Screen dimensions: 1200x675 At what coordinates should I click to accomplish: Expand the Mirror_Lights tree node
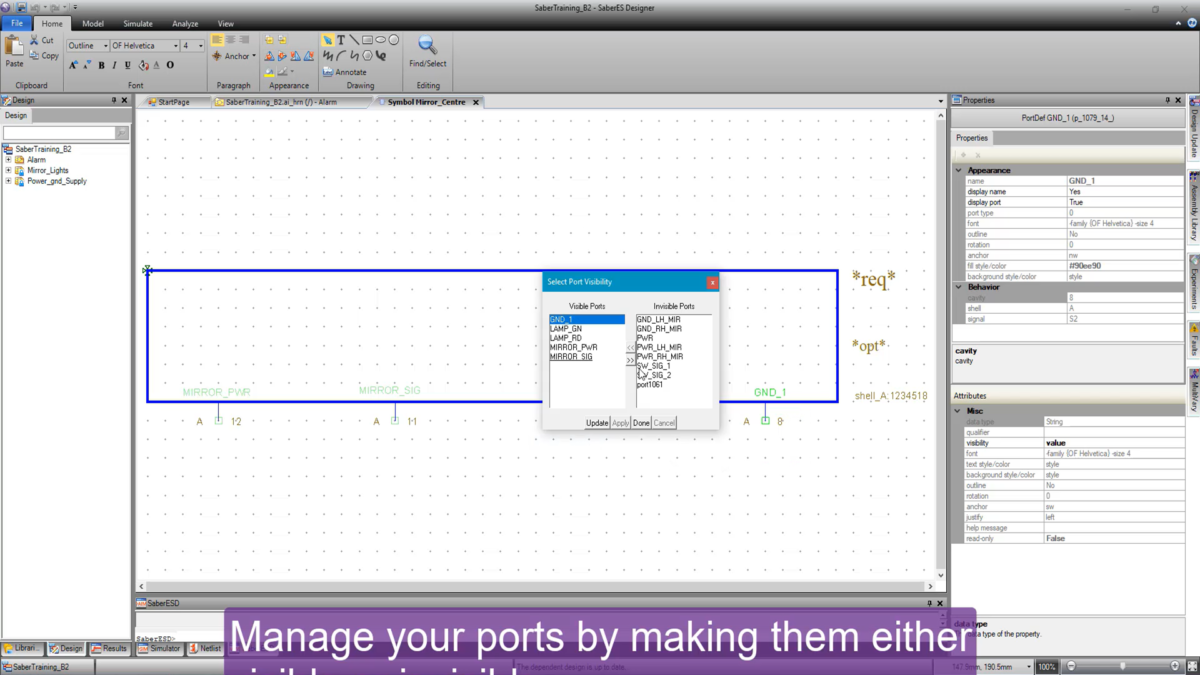9,171
